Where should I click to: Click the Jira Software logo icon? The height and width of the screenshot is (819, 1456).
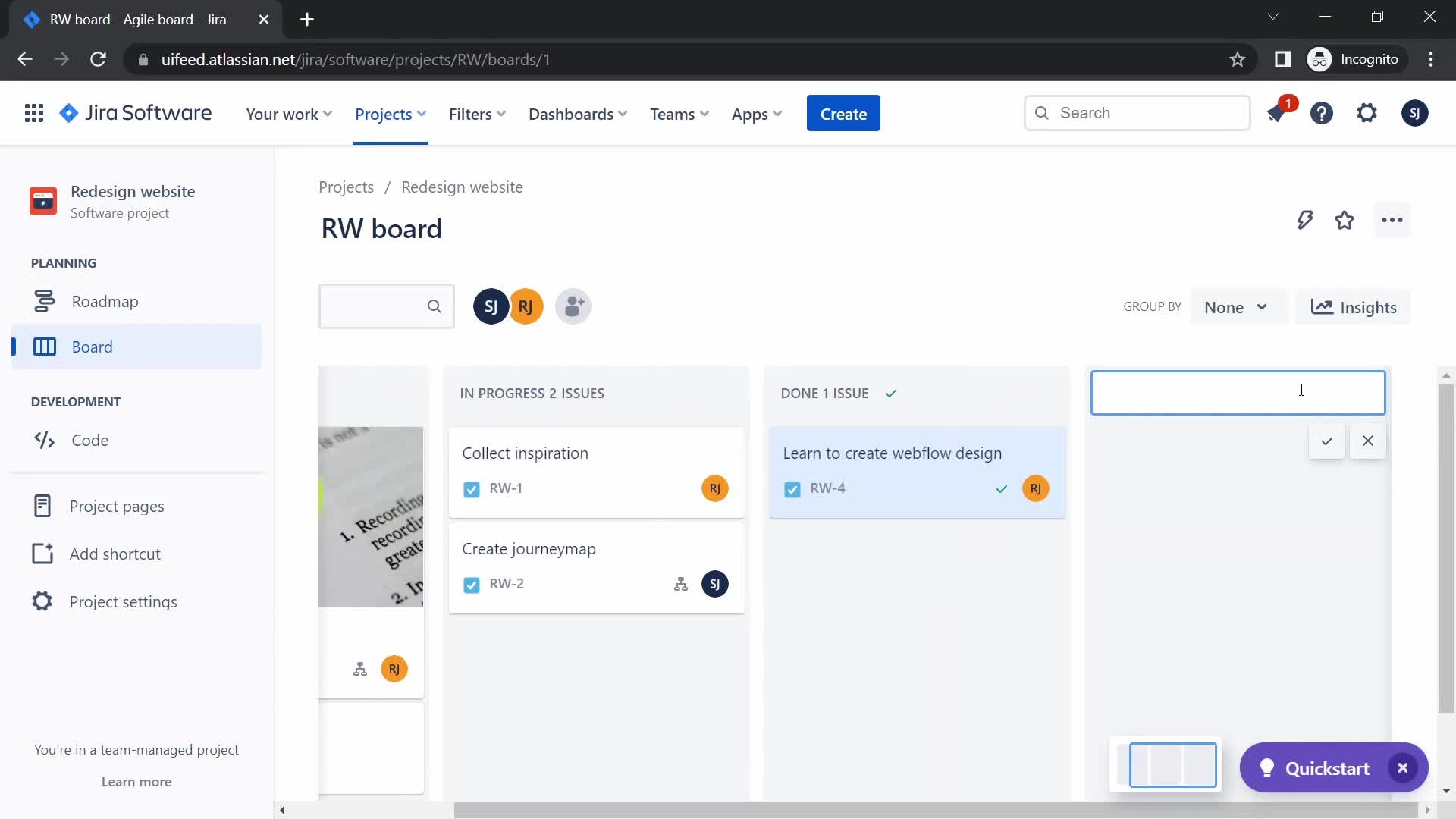pyautogui.click(x=68, y=113)
